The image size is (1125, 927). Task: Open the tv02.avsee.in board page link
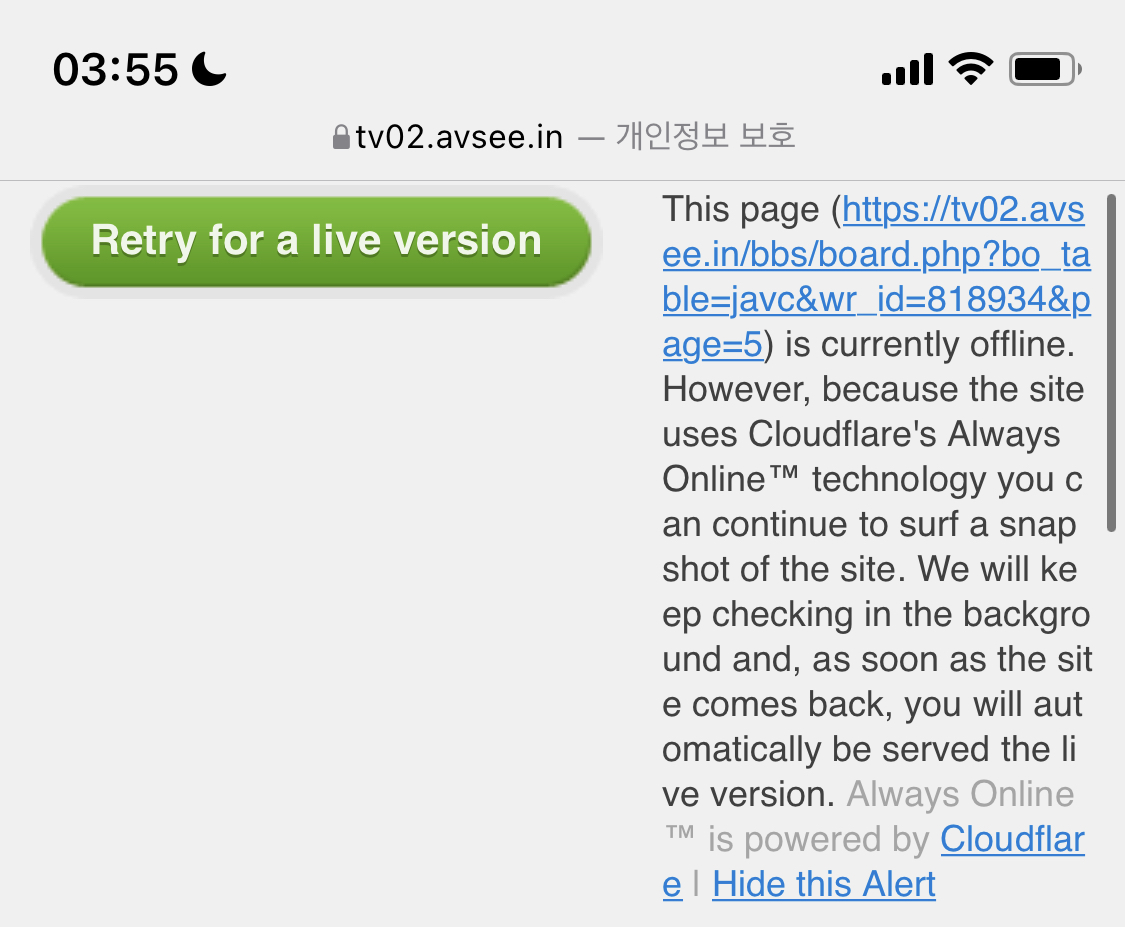tap(876, 277)
